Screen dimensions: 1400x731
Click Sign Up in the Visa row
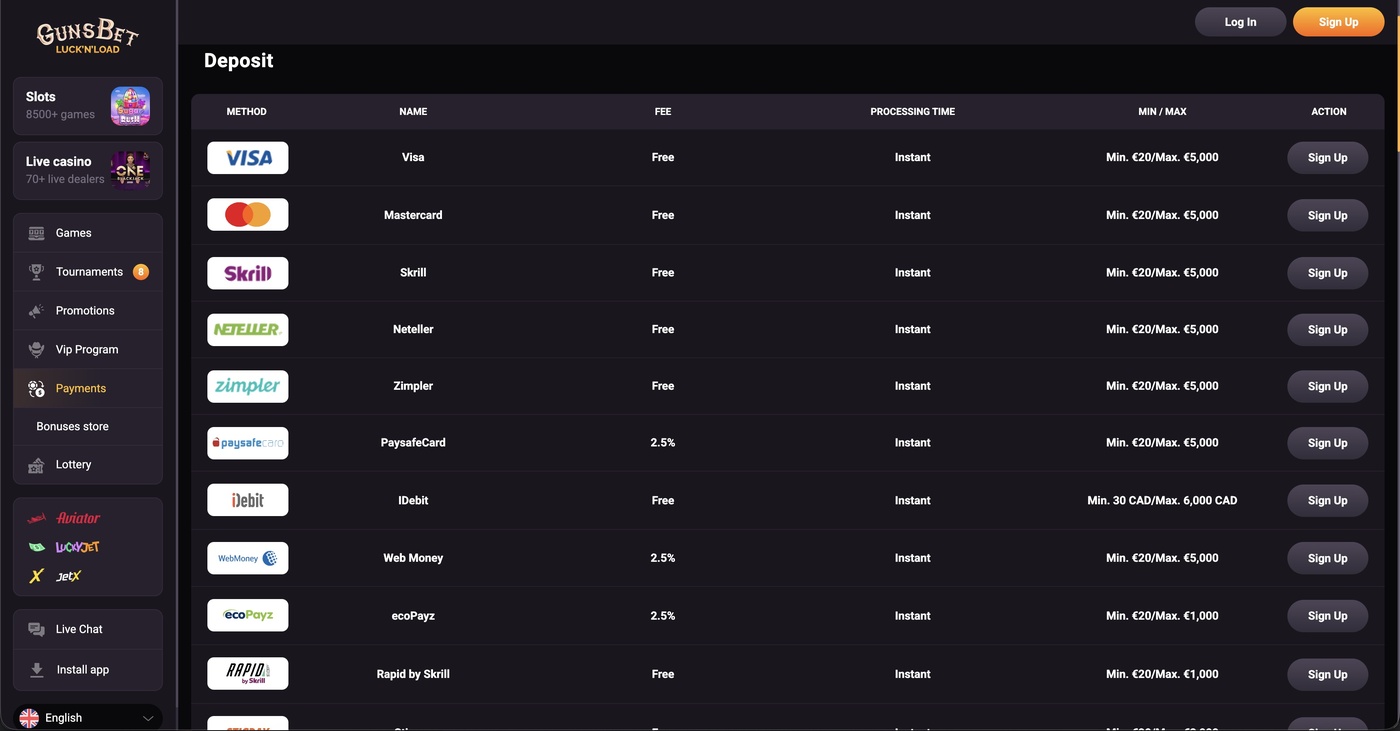(x=1327, y=158)
